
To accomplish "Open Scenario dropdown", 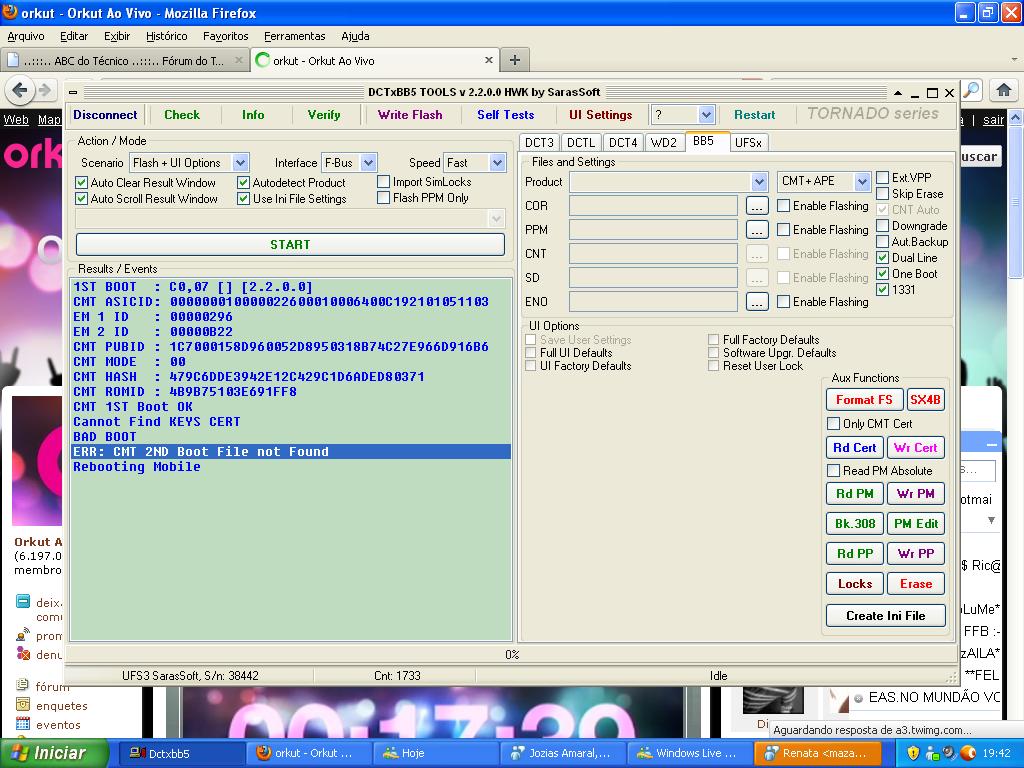I will click(x=240, y=163).
